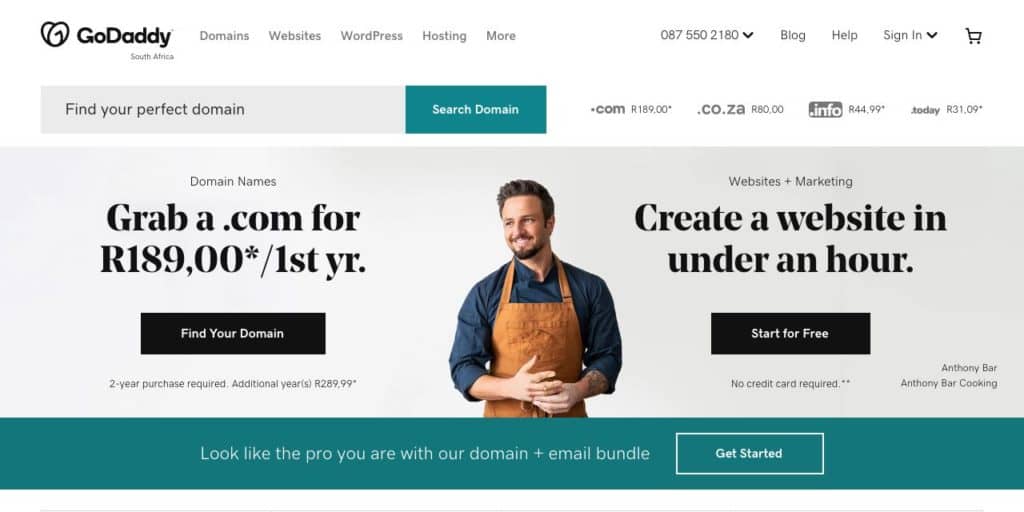Open the Help link
This screenshot has width=1024, height=512.
844,35
